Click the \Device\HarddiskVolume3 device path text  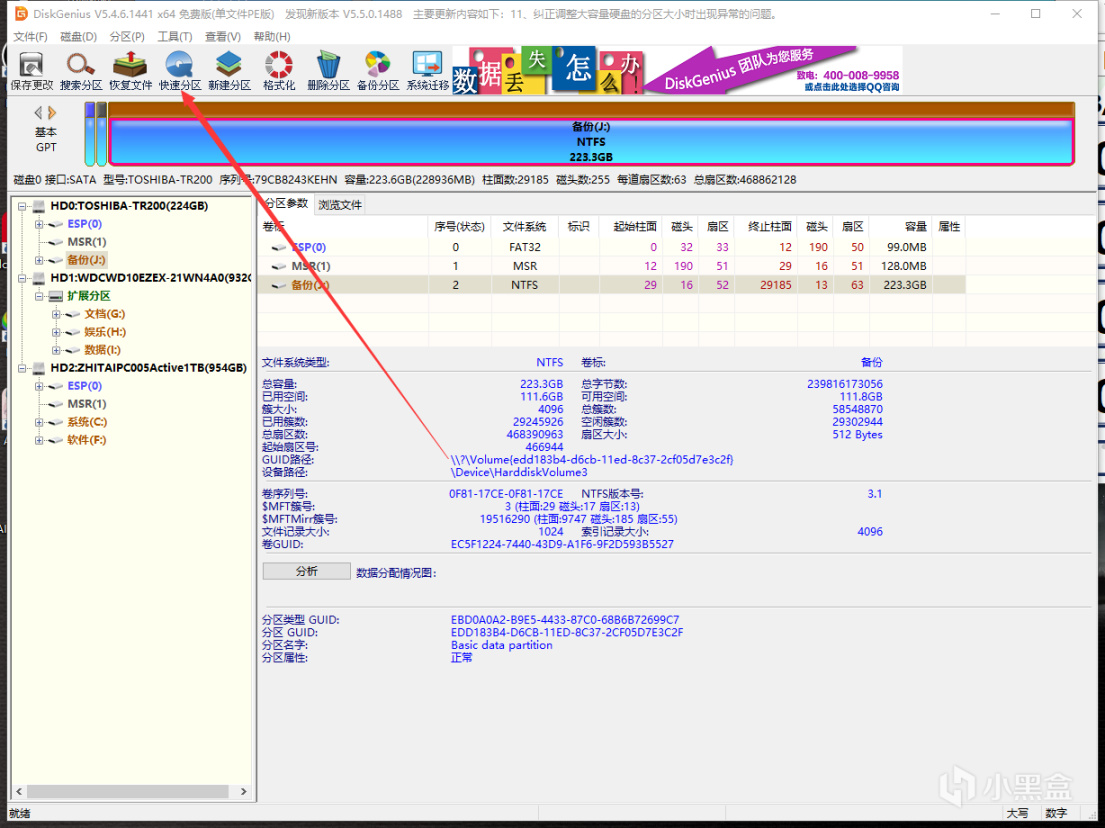pos(519,472)
